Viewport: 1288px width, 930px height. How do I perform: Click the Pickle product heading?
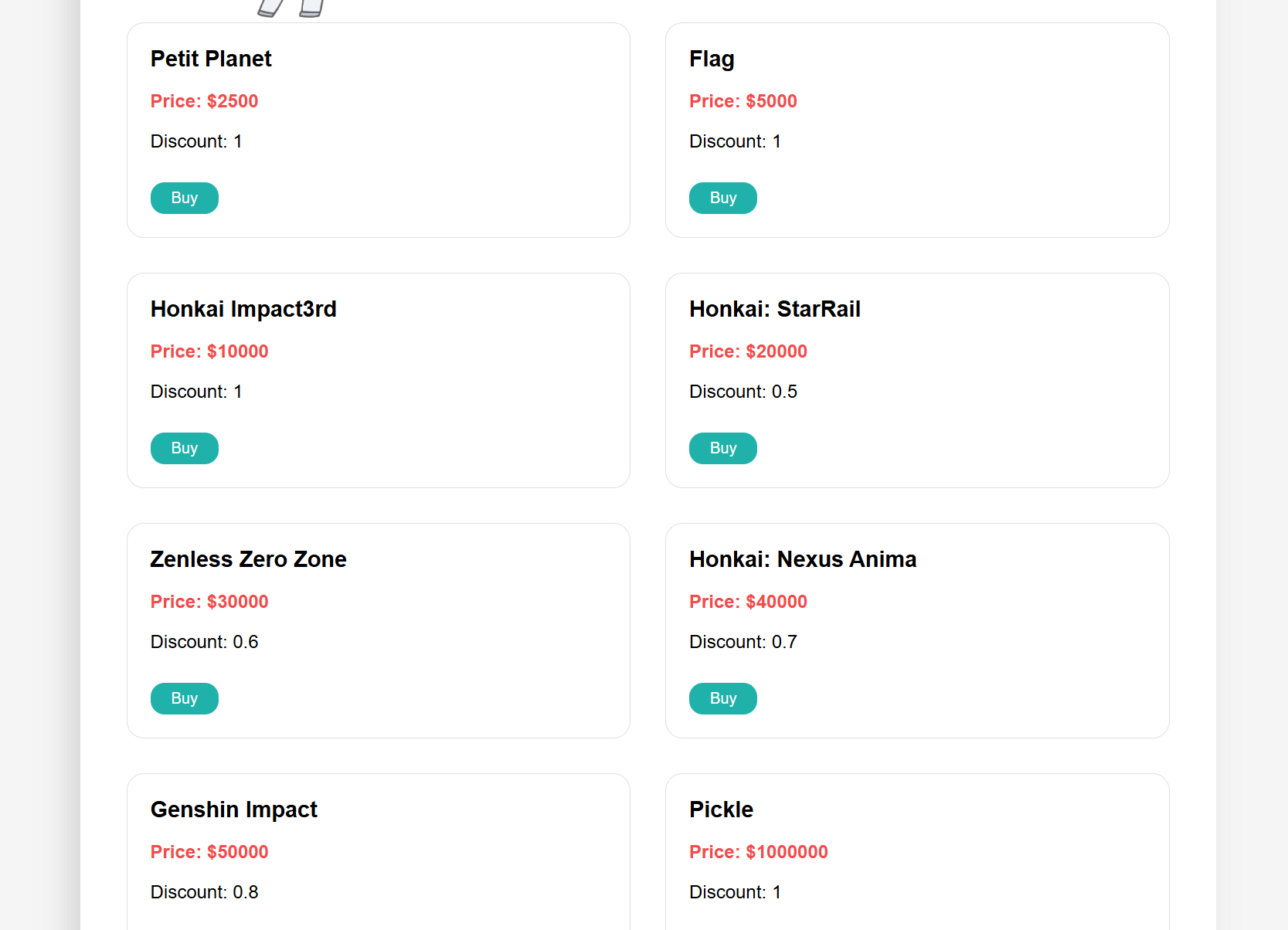click(721, 810)
